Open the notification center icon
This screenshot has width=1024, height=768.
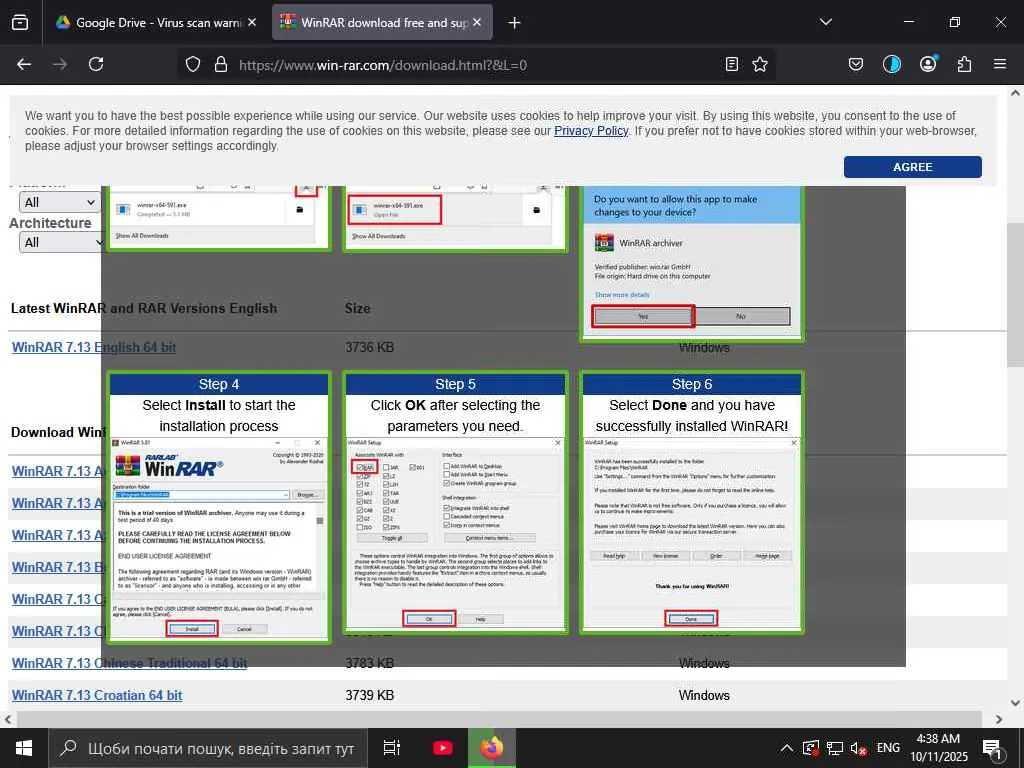(x=993, y=749)
